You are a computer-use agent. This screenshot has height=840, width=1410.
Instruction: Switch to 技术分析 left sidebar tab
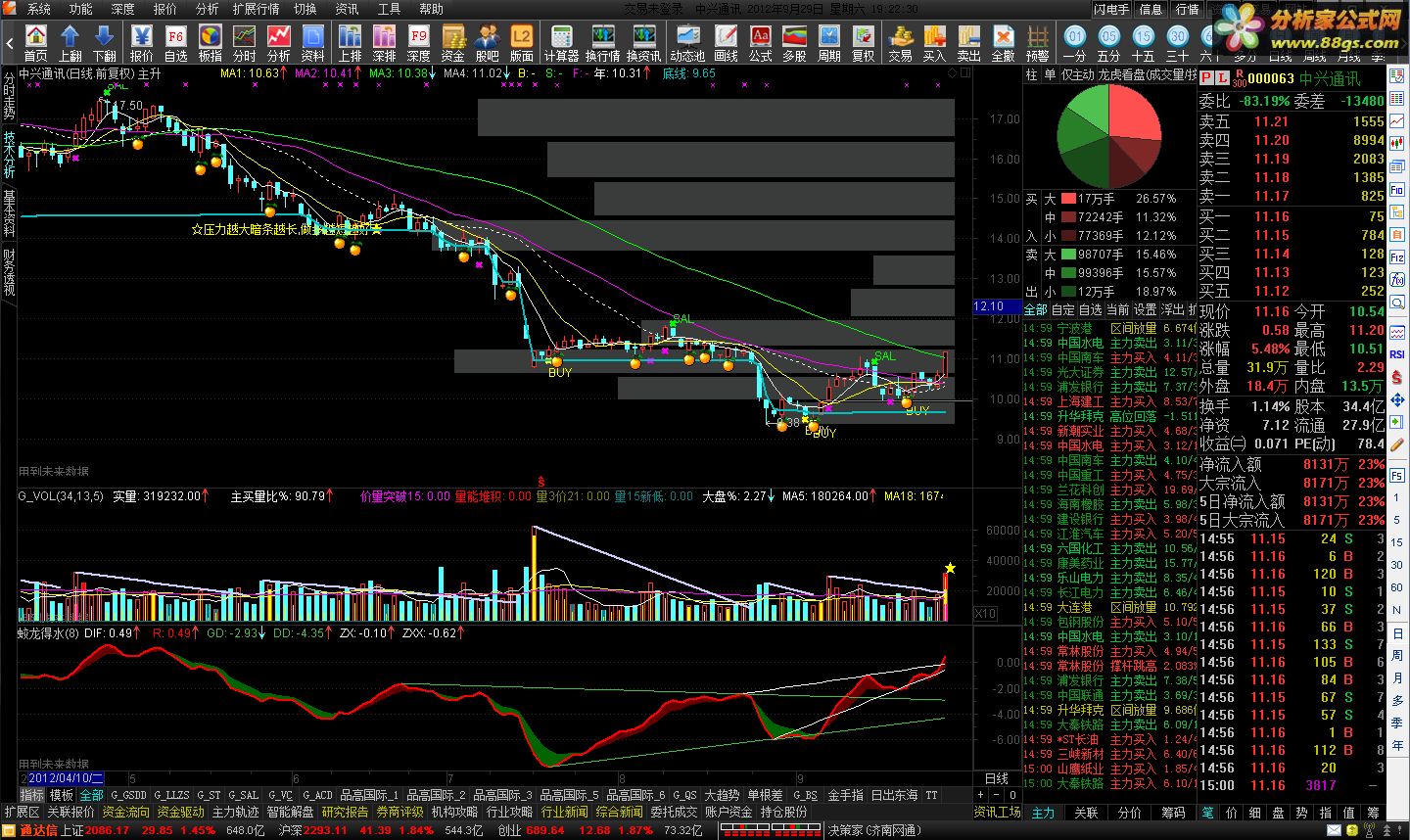(x=9, y=153)
